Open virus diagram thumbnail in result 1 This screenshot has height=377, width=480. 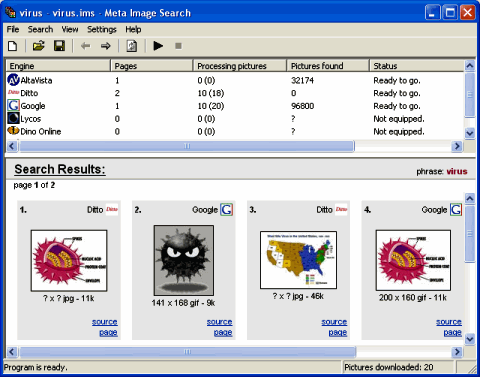tap(69, 260)
